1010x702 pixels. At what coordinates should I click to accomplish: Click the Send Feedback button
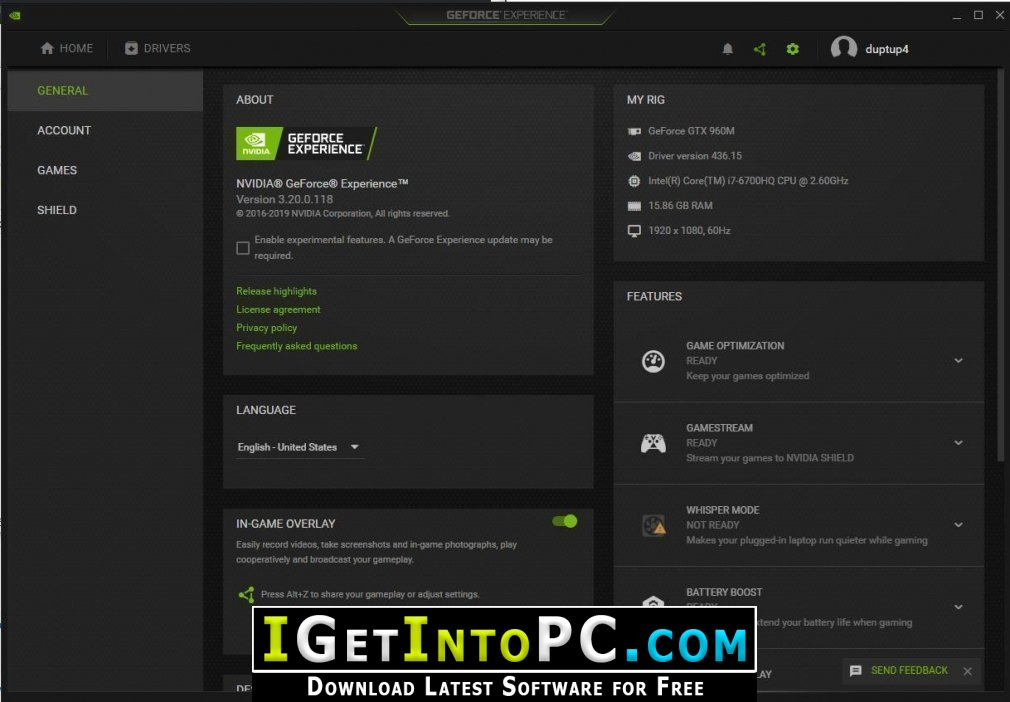tap(899, 670)
